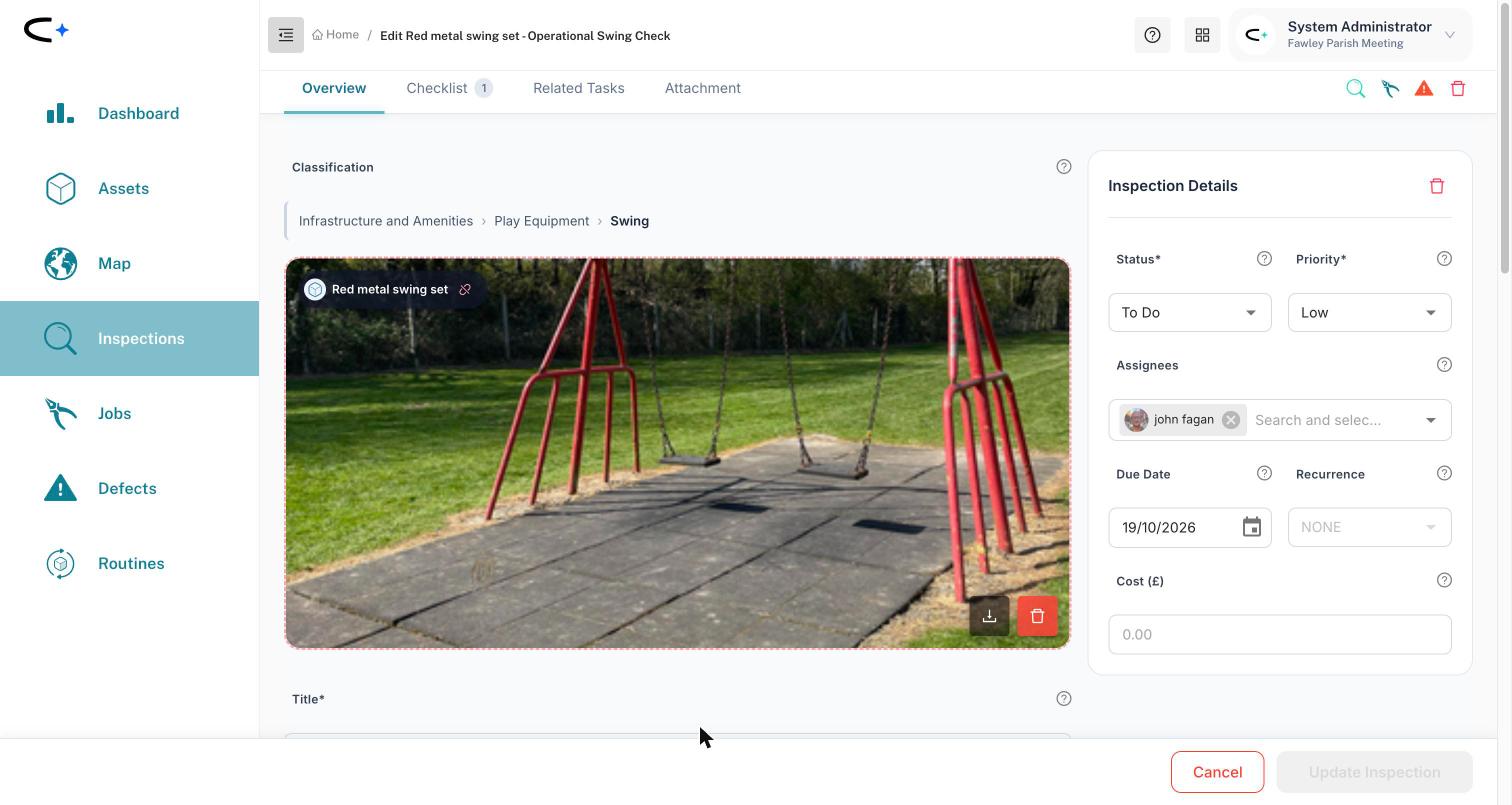Switch to the Checklist tab
This screenshot has width=1512, height=805.
pyautogui.click(x=449, y=89)
